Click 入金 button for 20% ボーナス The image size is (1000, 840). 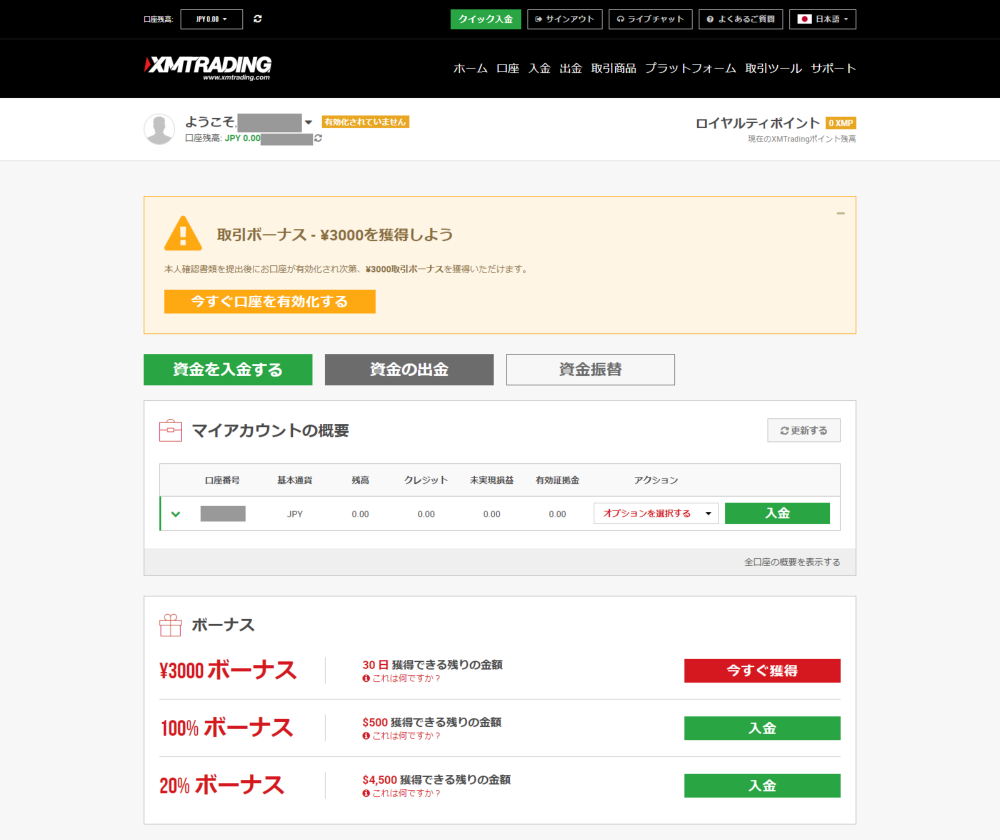[762, 786]
